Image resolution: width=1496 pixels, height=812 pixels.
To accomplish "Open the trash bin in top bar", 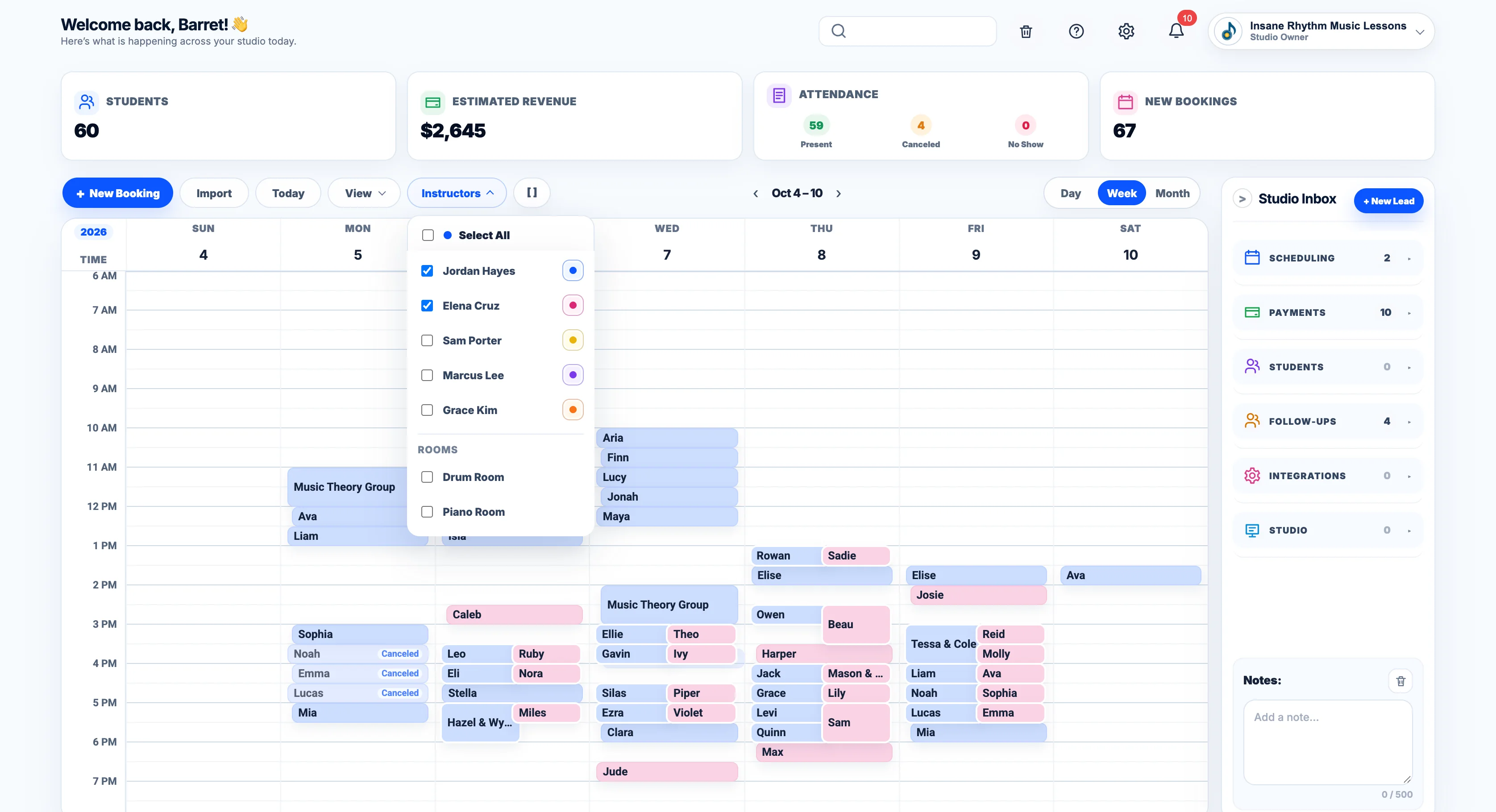I will pyautogui.click(x=1026, y=31).
